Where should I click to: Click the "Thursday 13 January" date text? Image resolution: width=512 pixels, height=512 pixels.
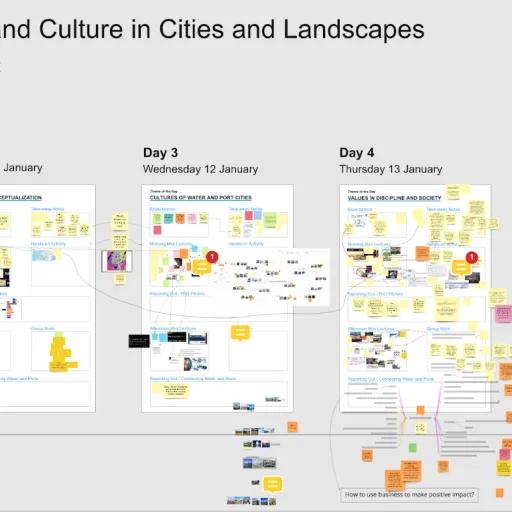click(x=391, y=169)
